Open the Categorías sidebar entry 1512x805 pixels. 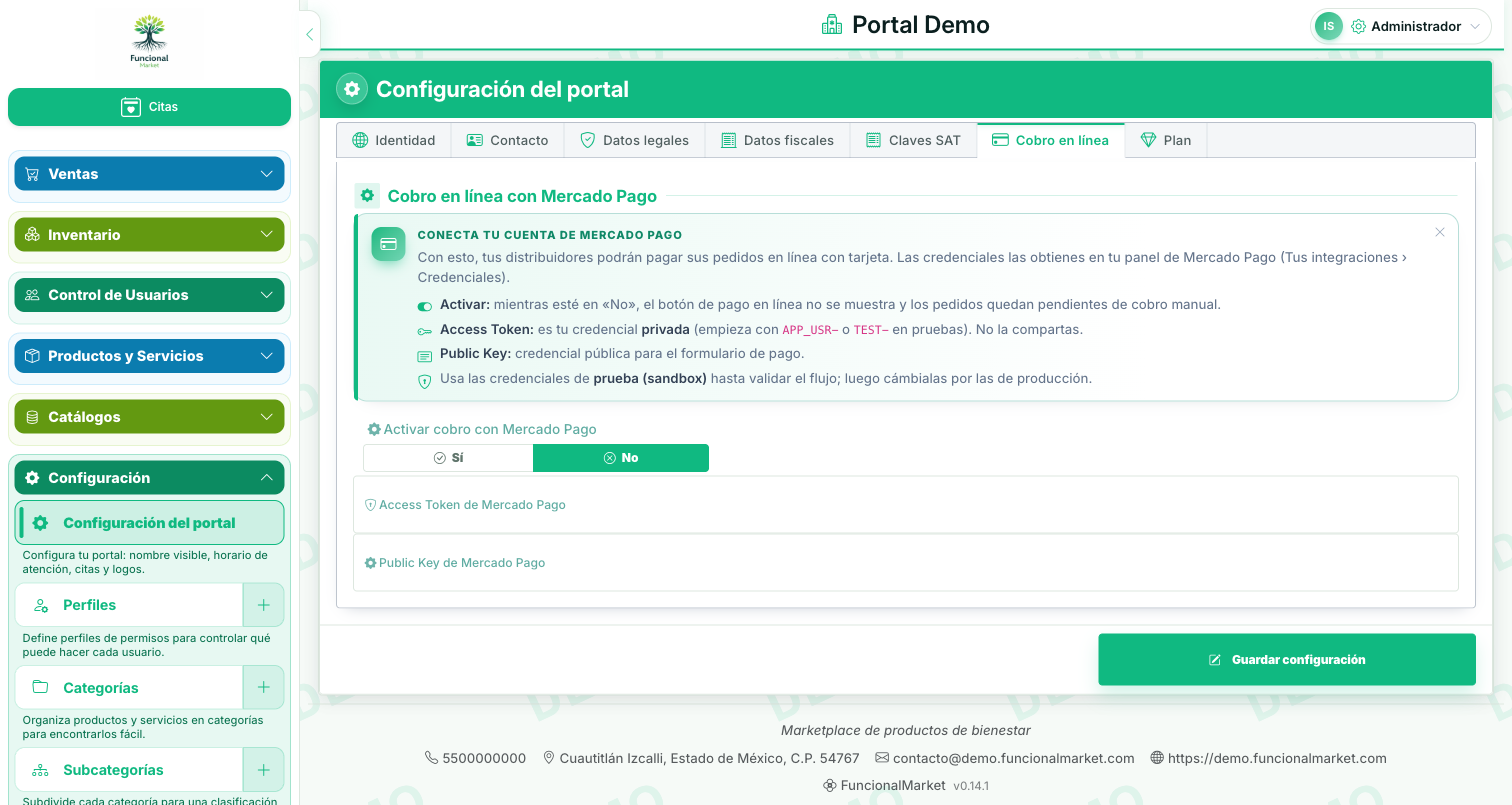click(x=129, y=687)
